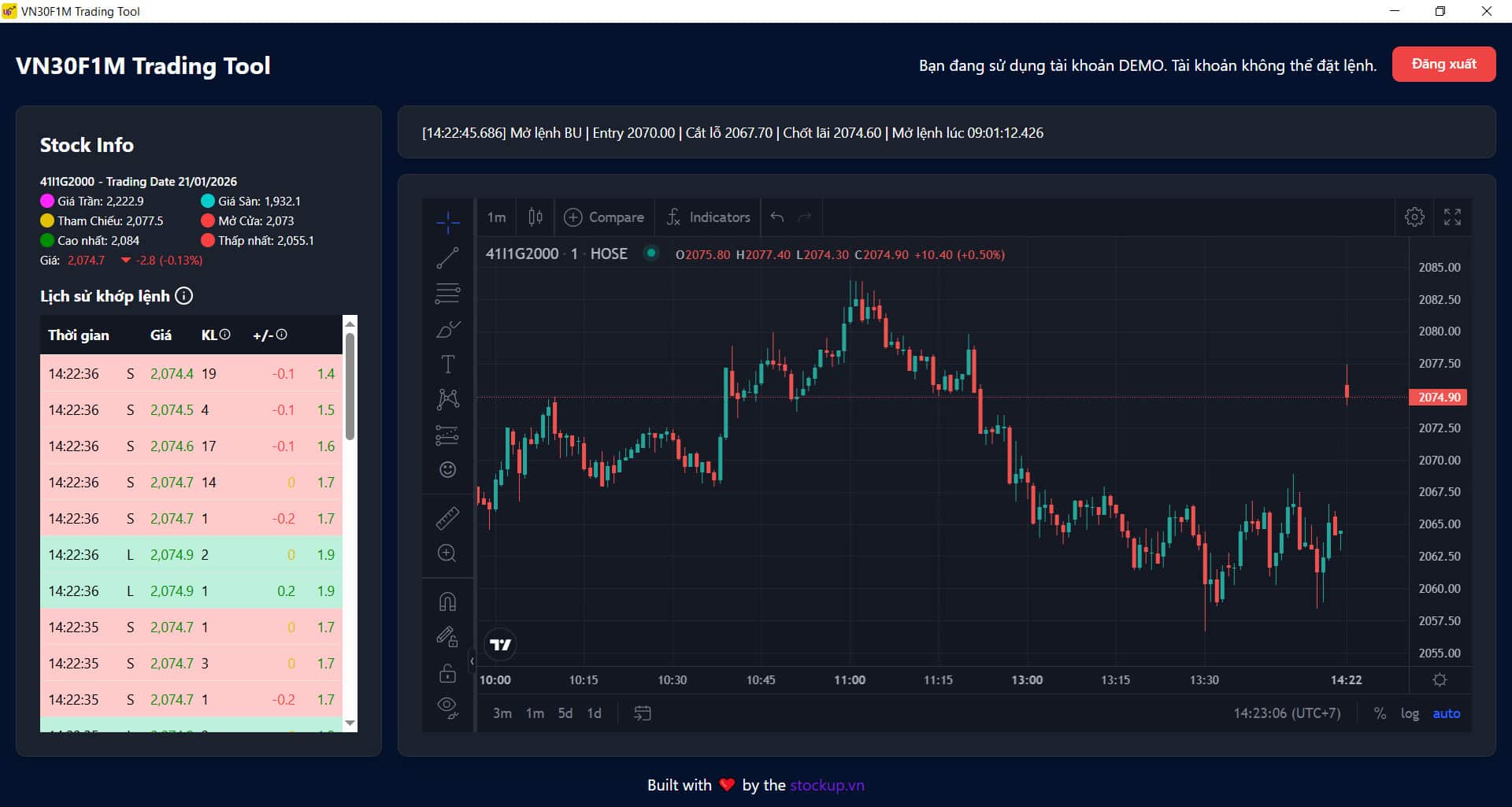1512x807 pixels.
Task: Select the XABCD pattern tool
Action: 447,399
